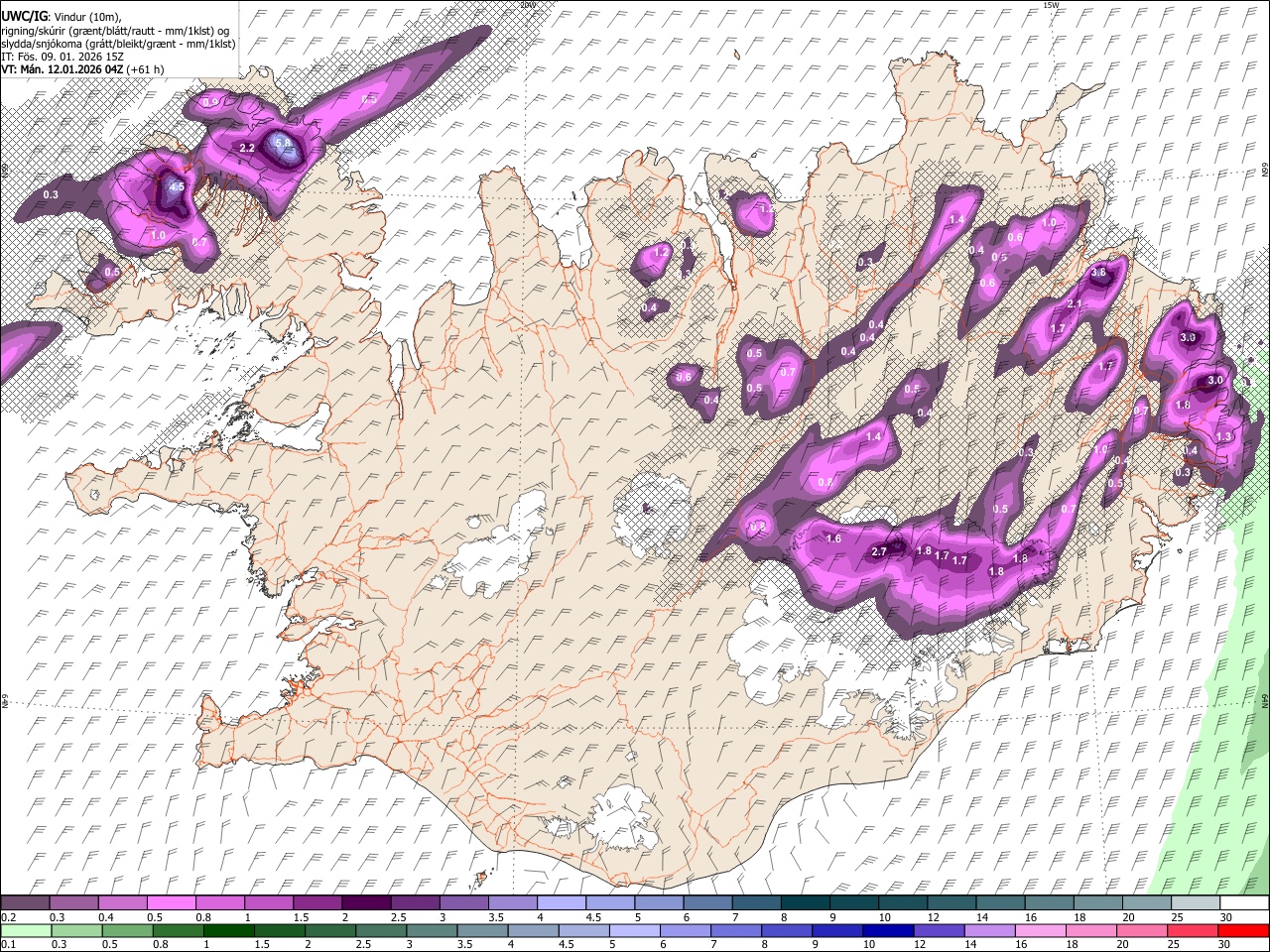Click the 2.7 snowfall value on the map

pyautogui.click(x=879, y=551)
